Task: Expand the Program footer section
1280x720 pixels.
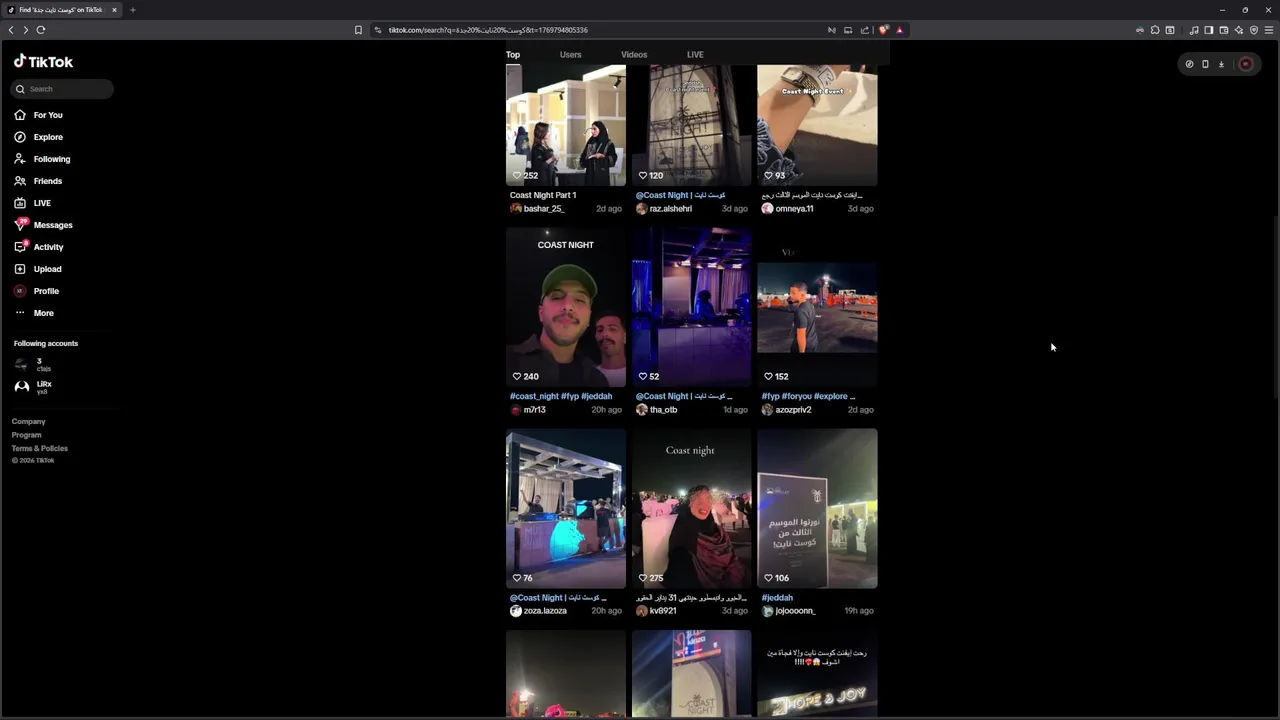Action: click(27, 435)
